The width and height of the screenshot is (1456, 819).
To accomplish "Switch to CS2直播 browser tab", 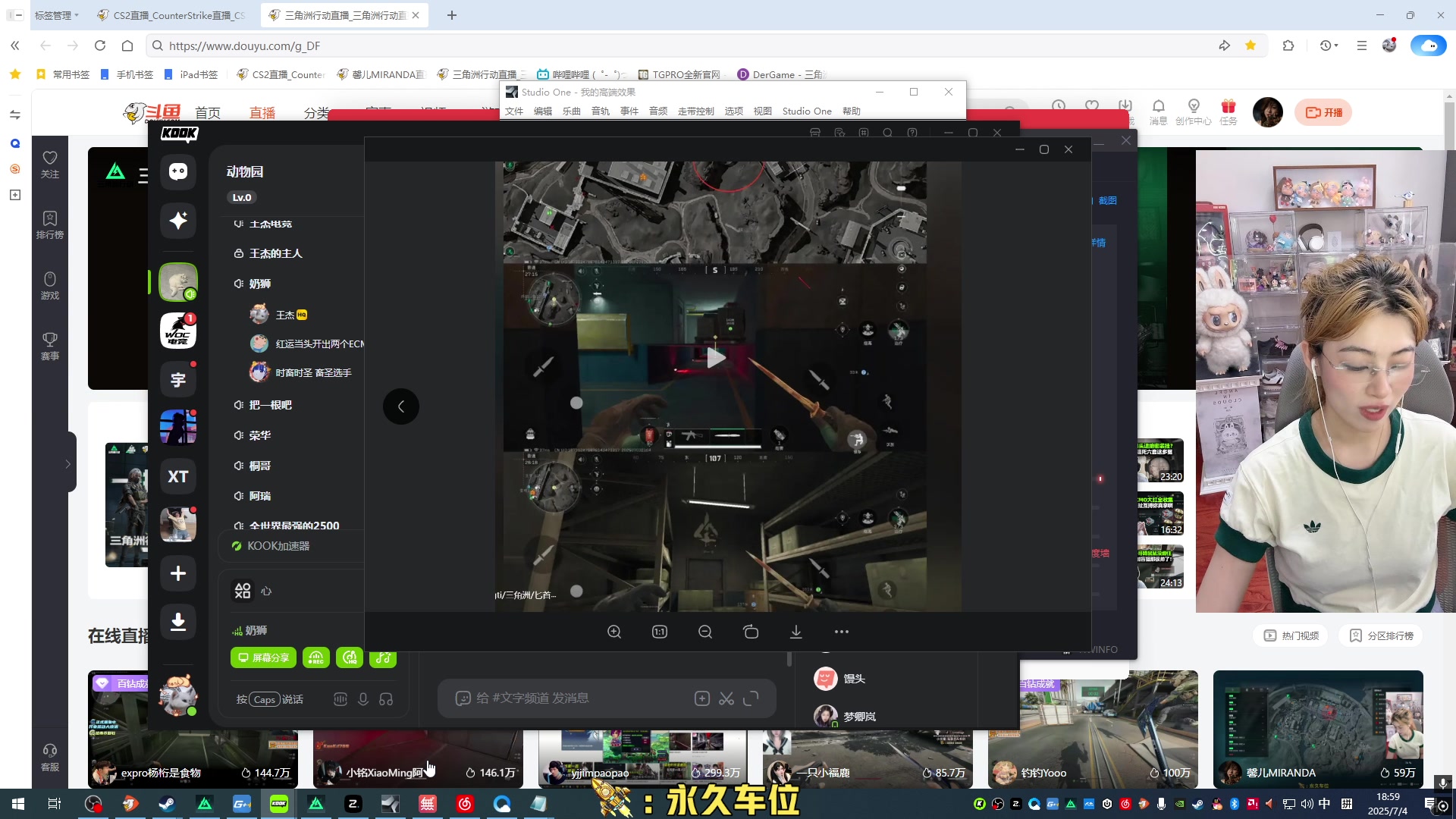I will tap(173, 15).
